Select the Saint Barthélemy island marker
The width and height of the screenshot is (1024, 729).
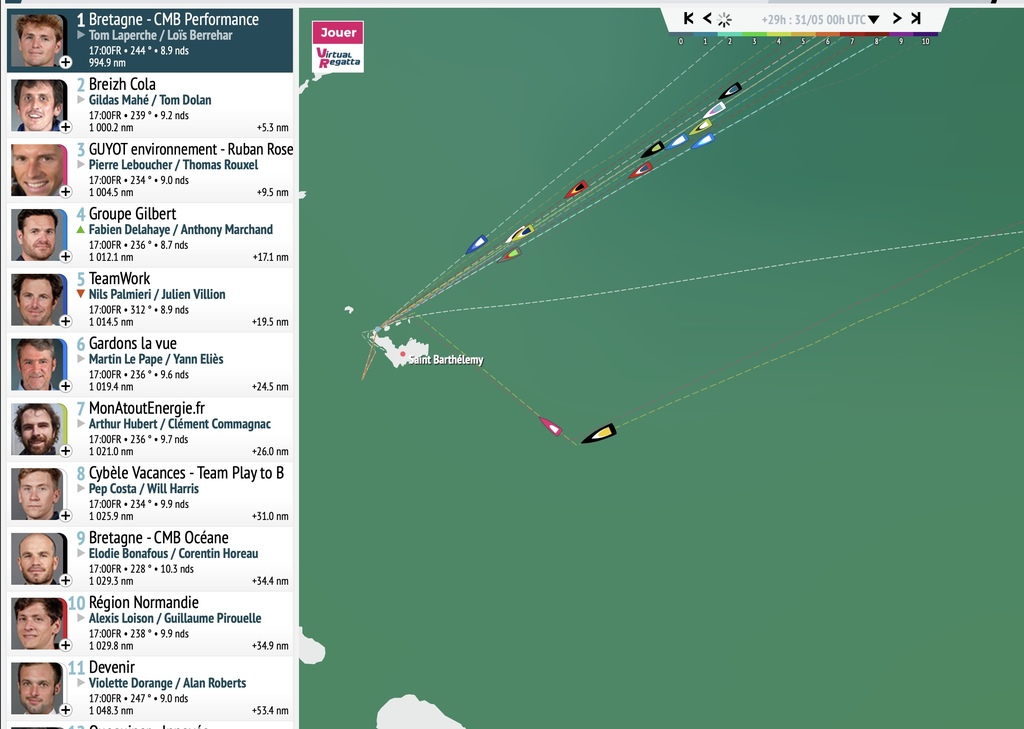coord(403,354)
